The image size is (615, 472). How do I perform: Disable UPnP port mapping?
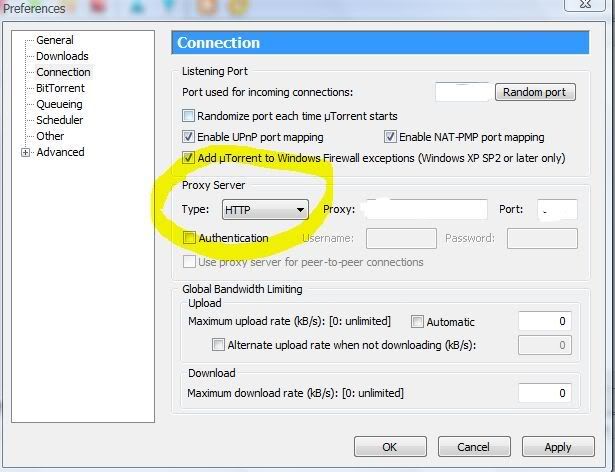point(189,137)
